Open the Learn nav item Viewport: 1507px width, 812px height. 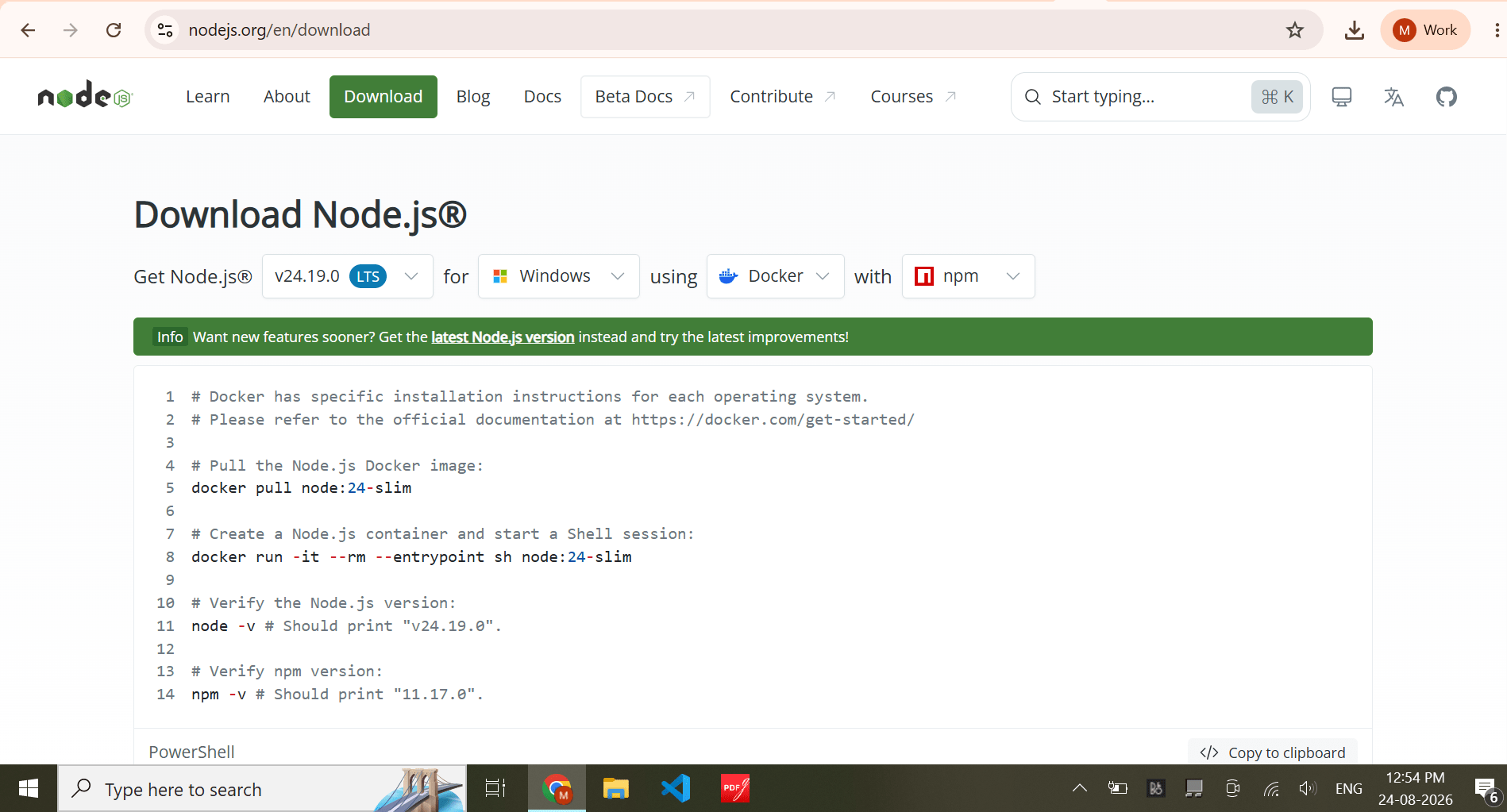(208, 97)
